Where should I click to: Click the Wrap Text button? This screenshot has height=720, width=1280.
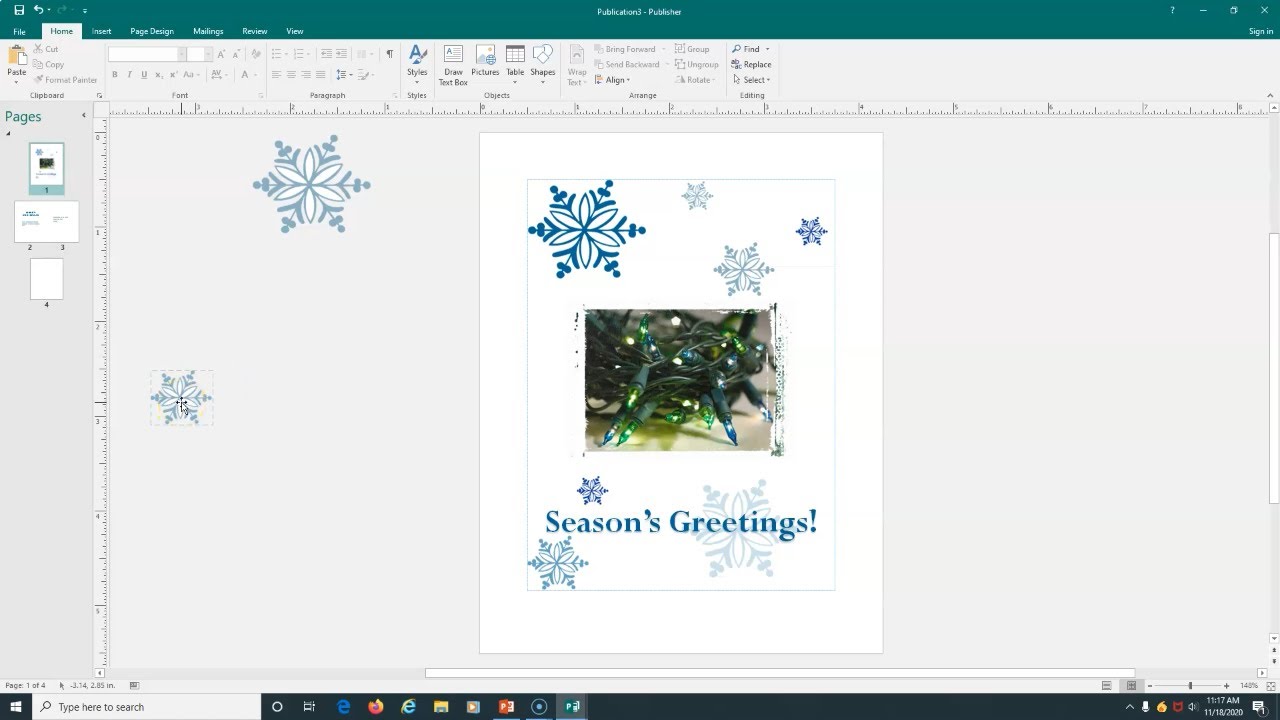pyautogui.click(x=577, y=64)
